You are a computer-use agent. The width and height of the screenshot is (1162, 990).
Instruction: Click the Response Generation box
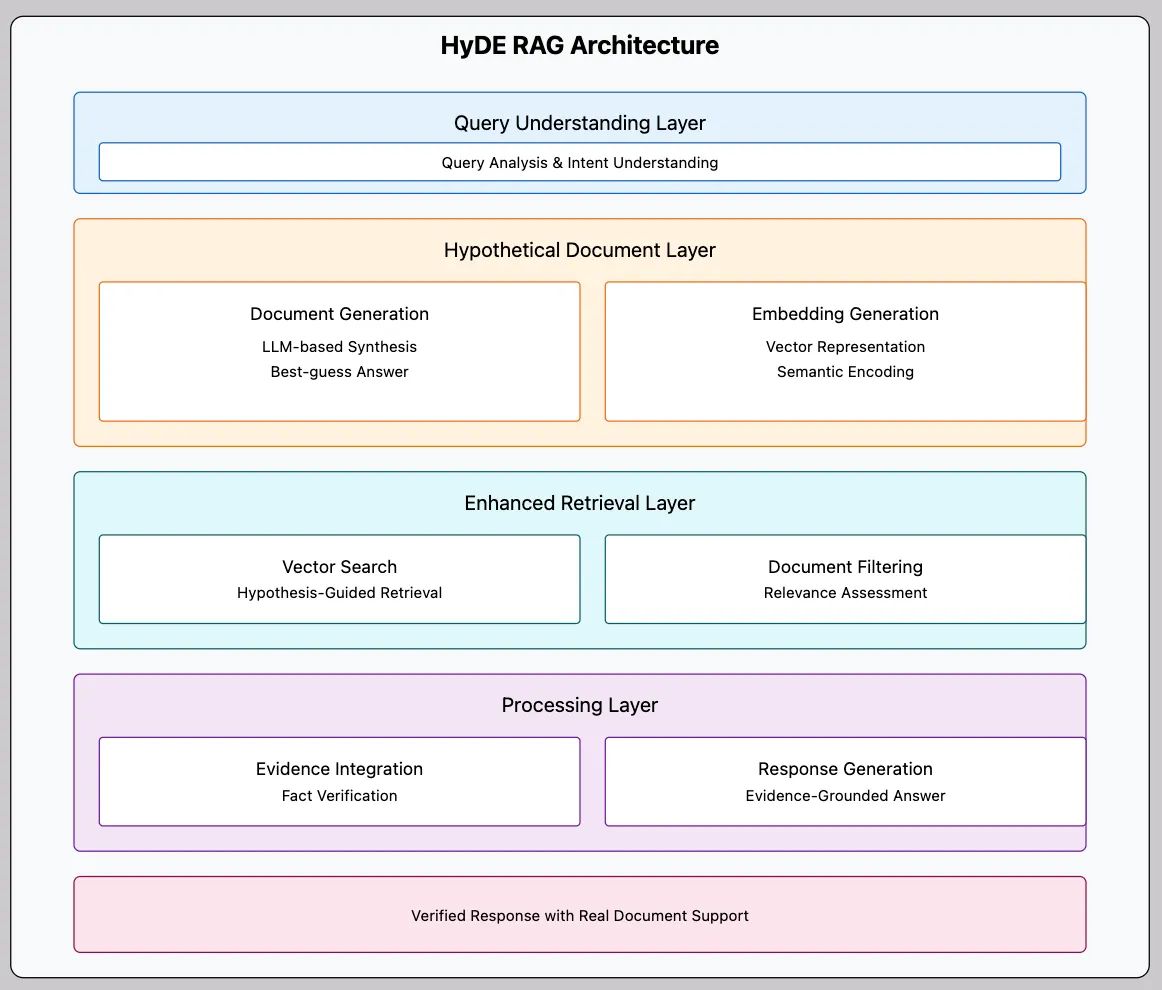(845, 769)
